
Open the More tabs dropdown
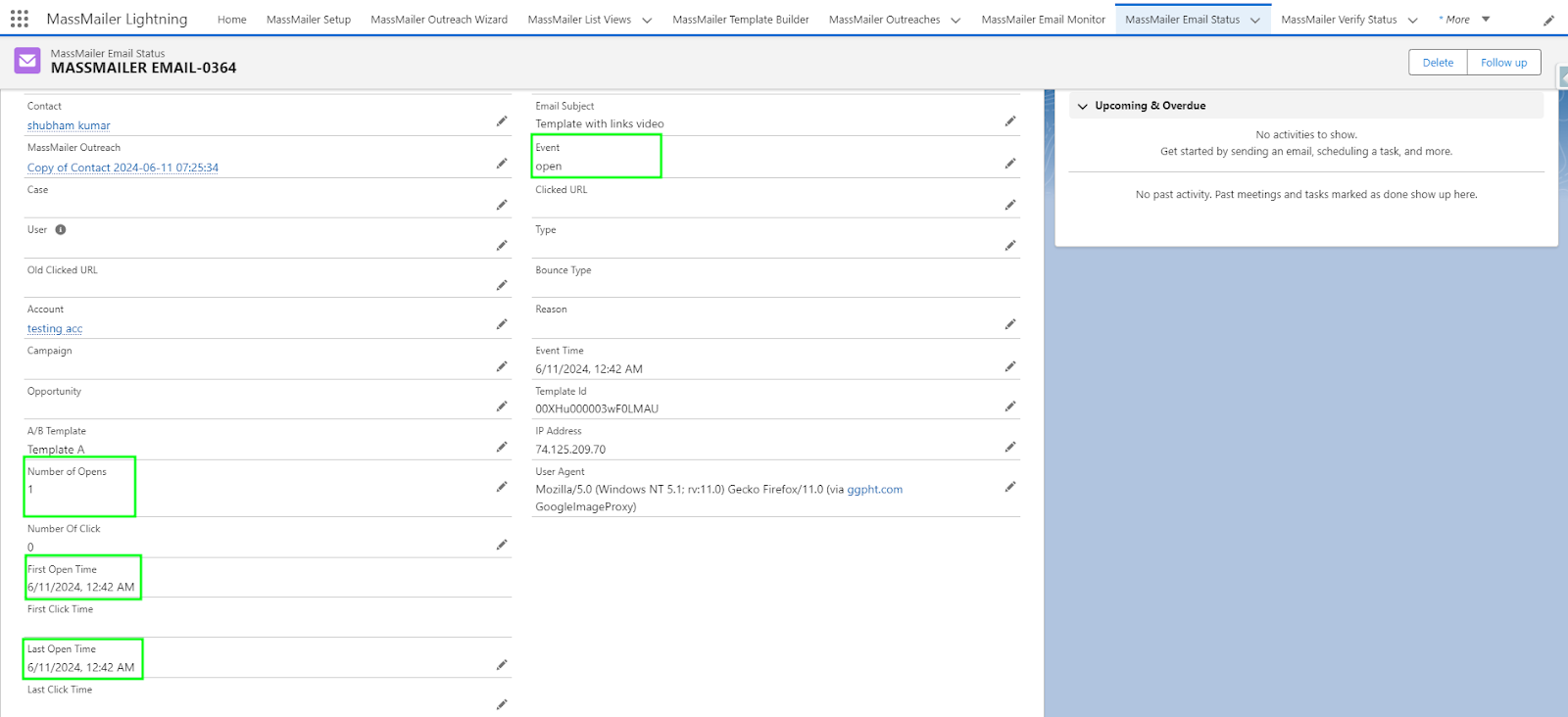coord(1464,20)
